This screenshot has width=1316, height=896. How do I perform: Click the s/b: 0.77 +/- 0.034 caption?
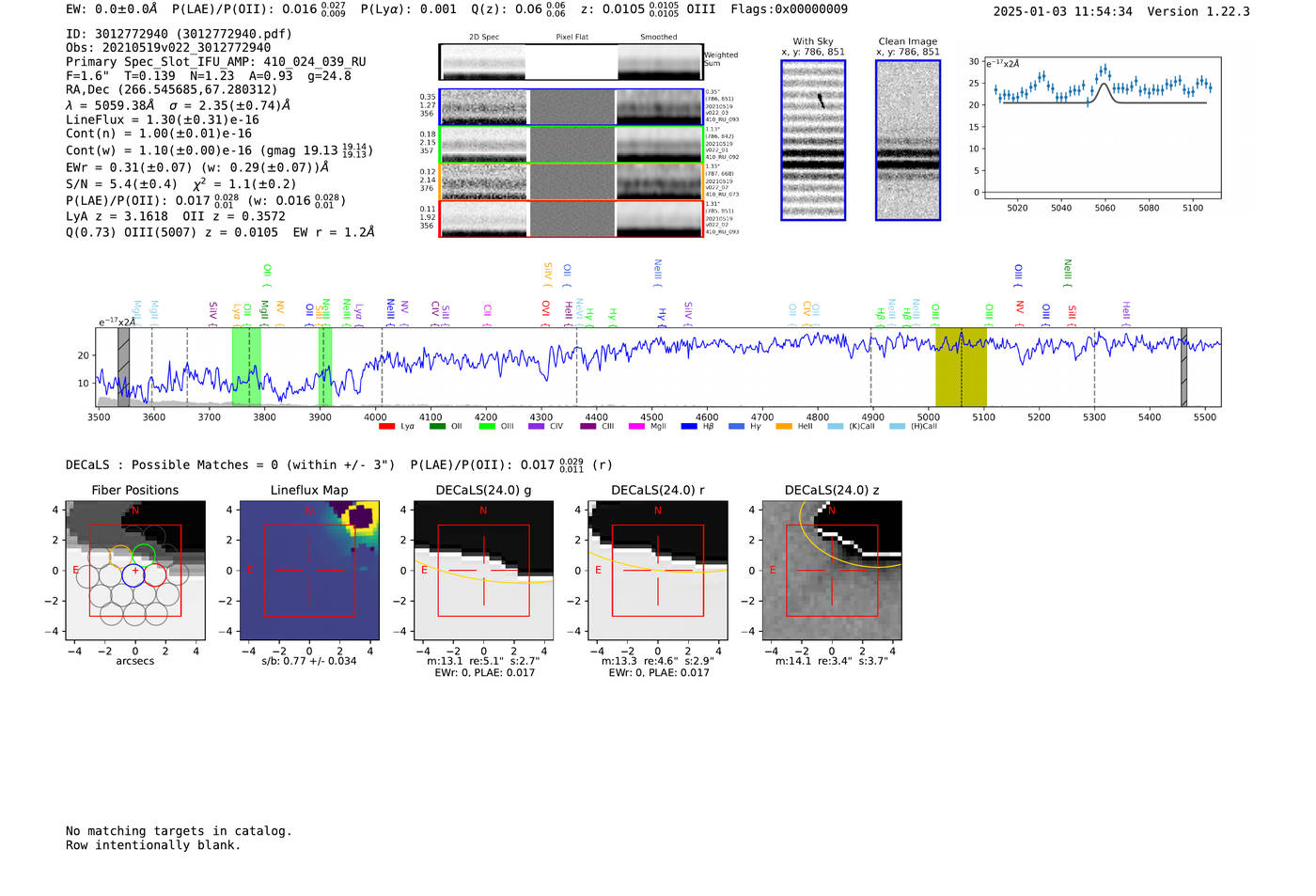(309, 661)
